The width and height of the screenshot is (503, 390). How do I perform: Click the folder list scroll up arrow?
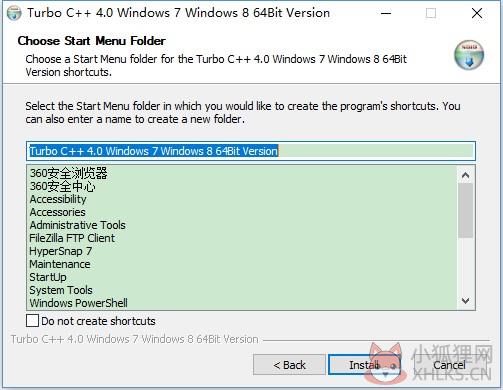[466, 175]
